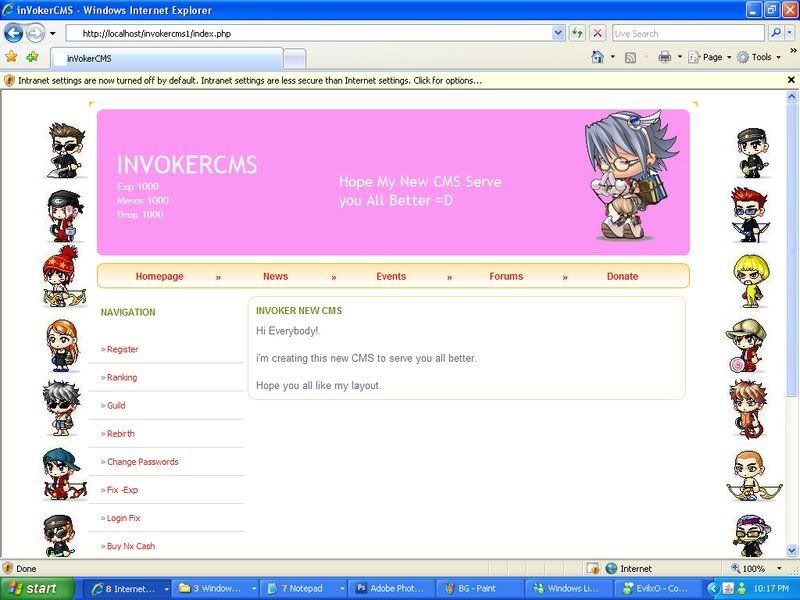Click the INVOKERCMS banner title
Image resolution: width=800 pixels, height=600 pixels.
(x=187, y=165)
